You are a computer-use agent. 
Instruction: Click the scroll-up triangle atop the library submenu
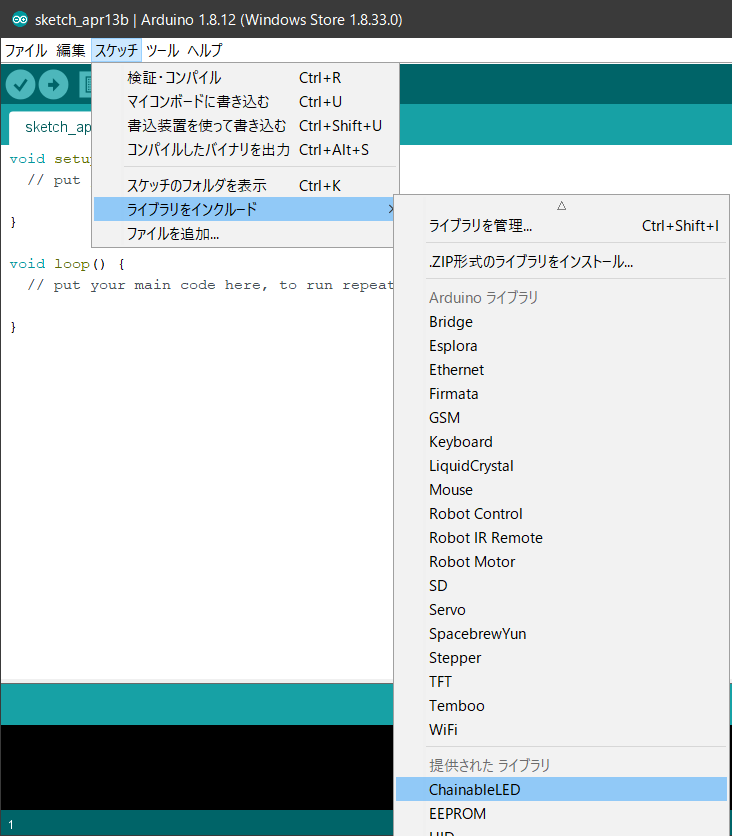click(x=561, y=206)
